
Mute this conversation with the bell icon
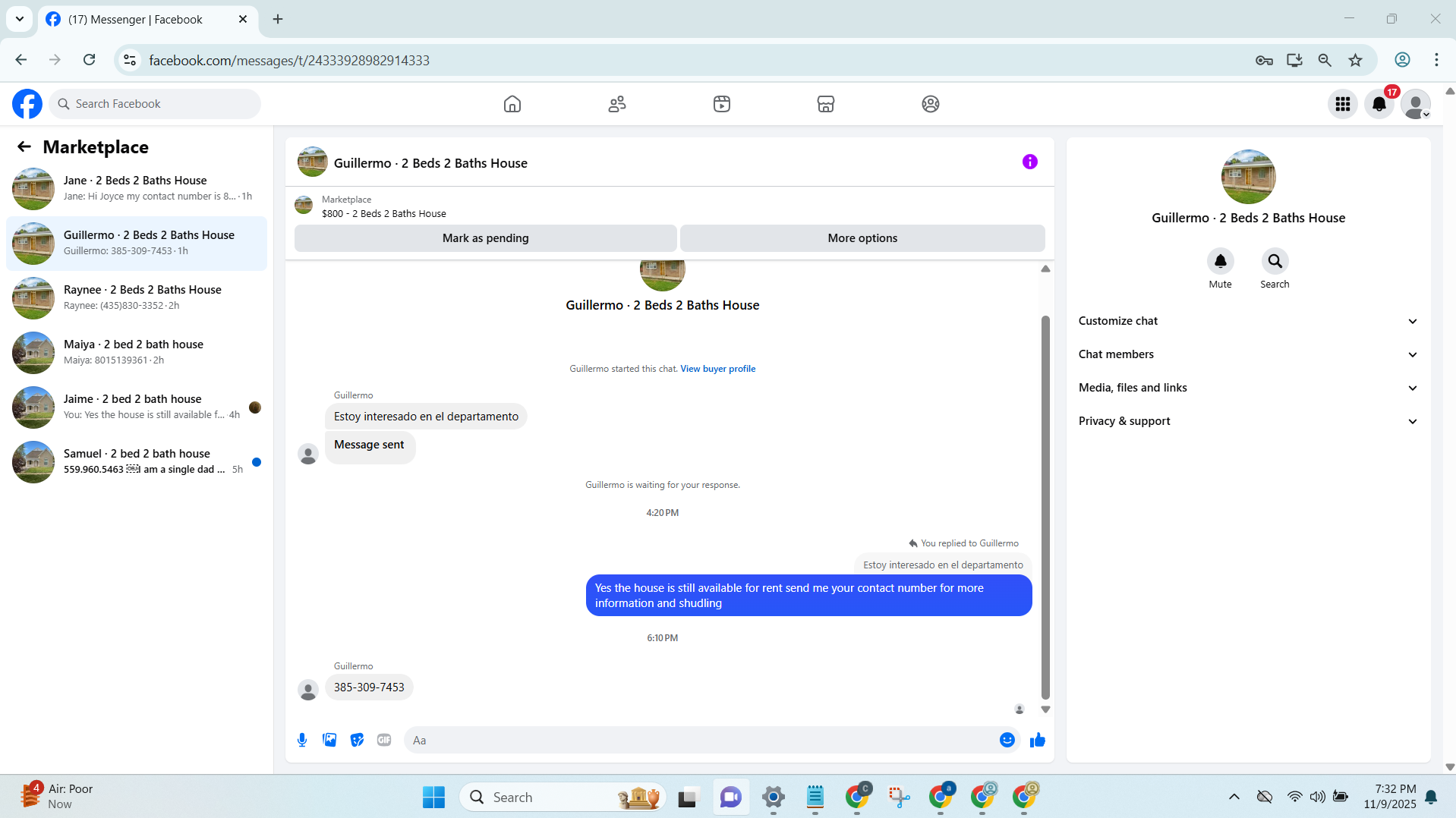point(1221,261)
